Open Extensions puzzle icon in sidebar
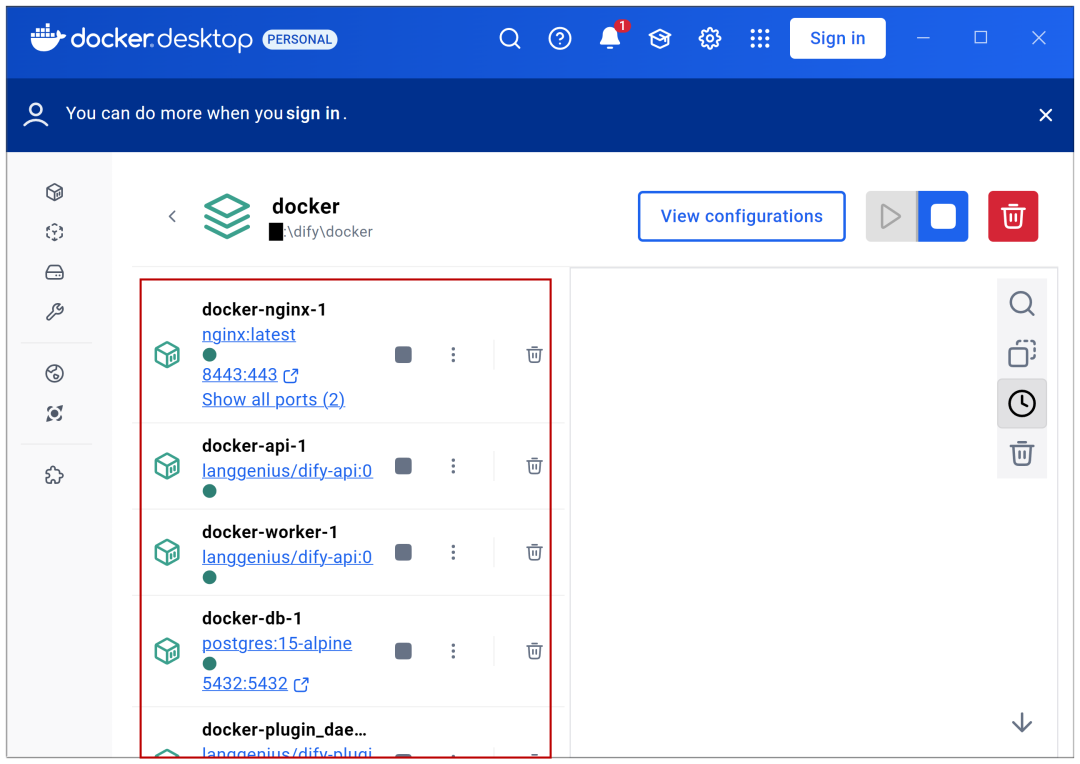 (x=55, y=475)
